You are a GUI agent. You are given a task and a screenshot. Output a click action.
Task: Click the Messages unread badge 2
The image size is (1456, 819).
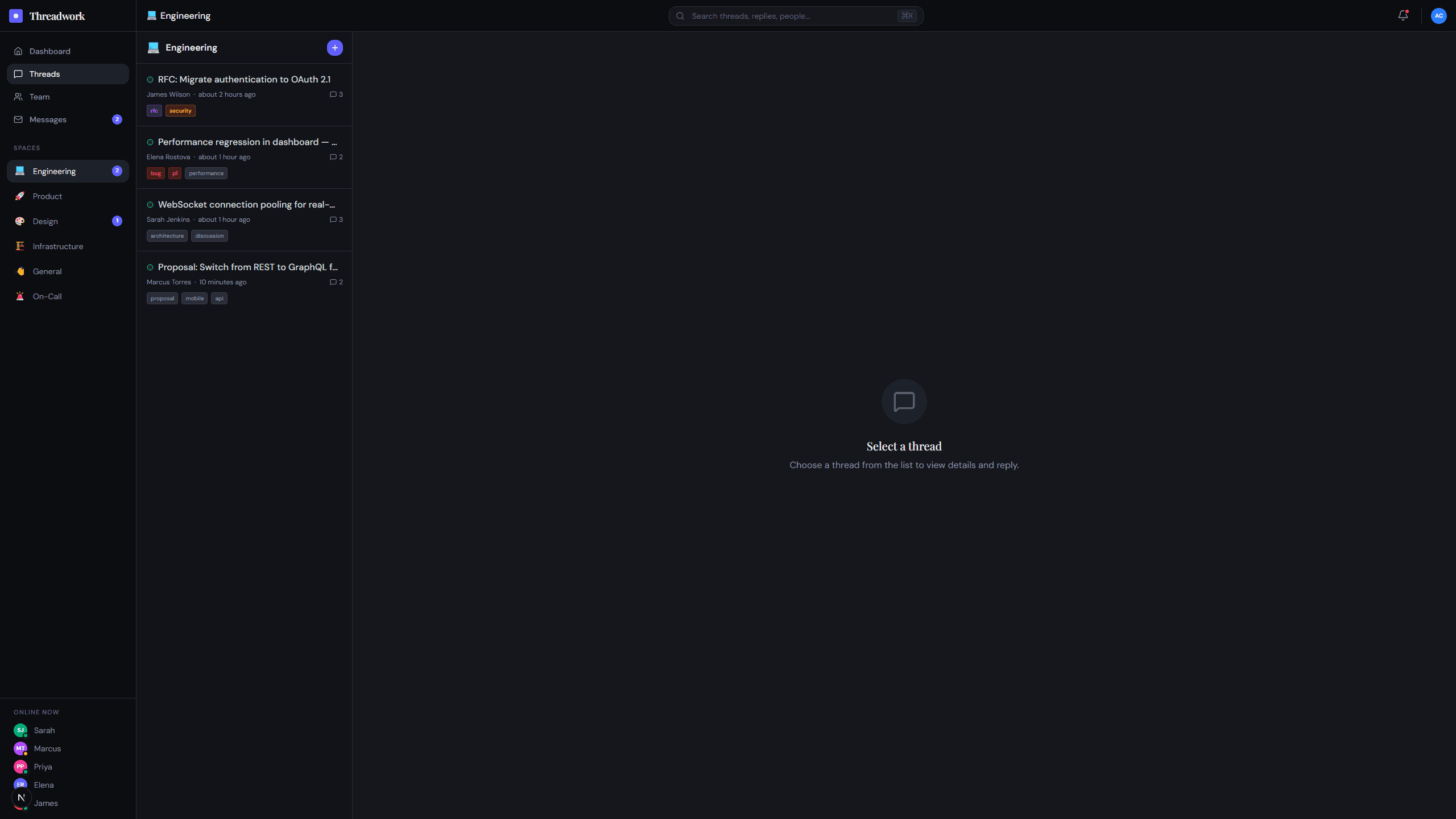tap(117, 119)
